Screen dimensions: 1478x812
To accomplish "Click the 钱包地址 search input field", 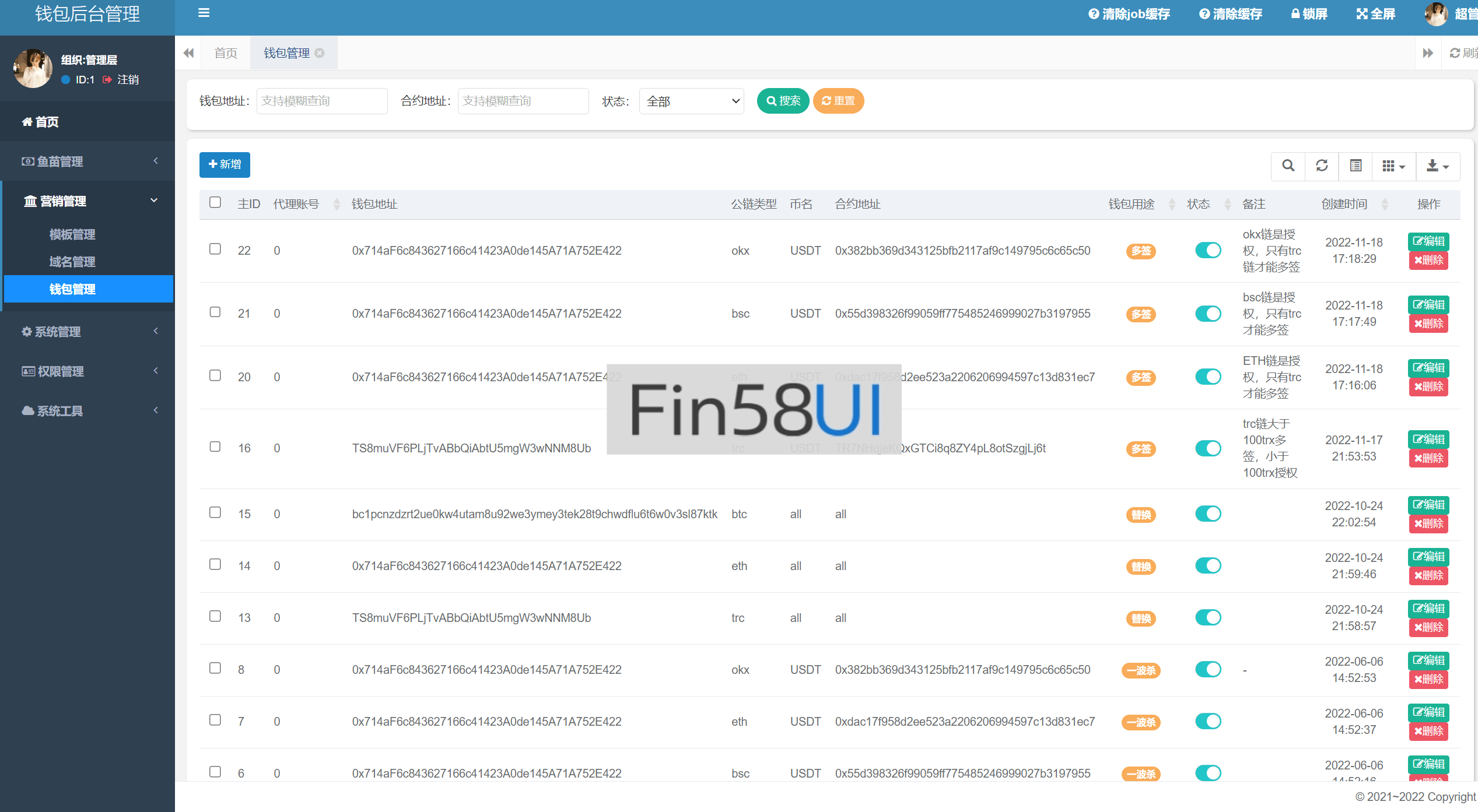I will pyautogui.click(x=322, y=101).
